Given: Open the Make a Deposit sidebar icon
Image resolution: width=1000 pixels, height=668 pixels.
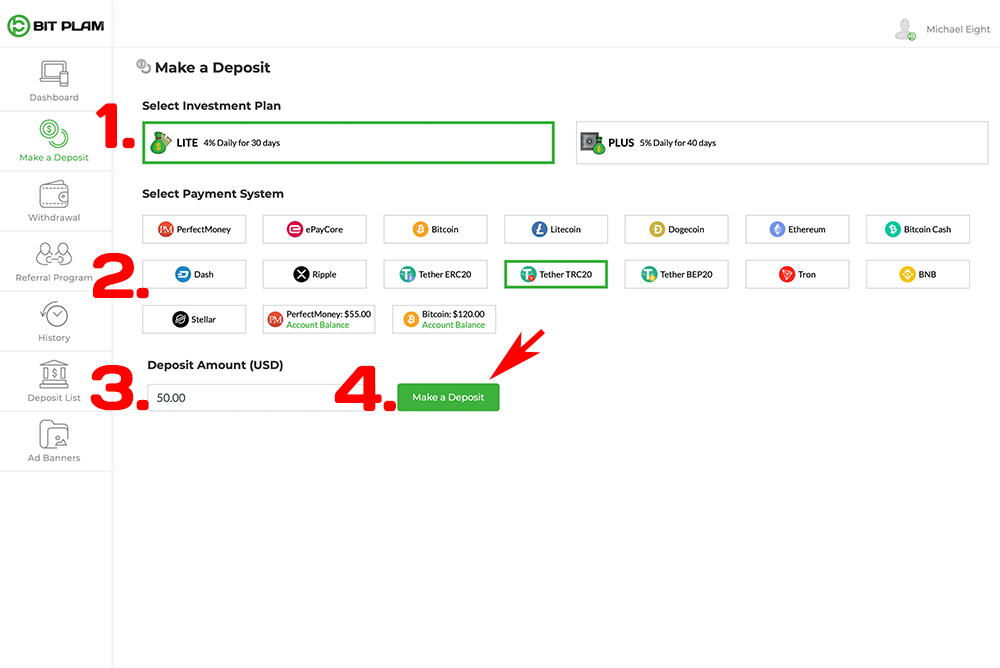Looking at the screenshot, I should click(54, 133).
